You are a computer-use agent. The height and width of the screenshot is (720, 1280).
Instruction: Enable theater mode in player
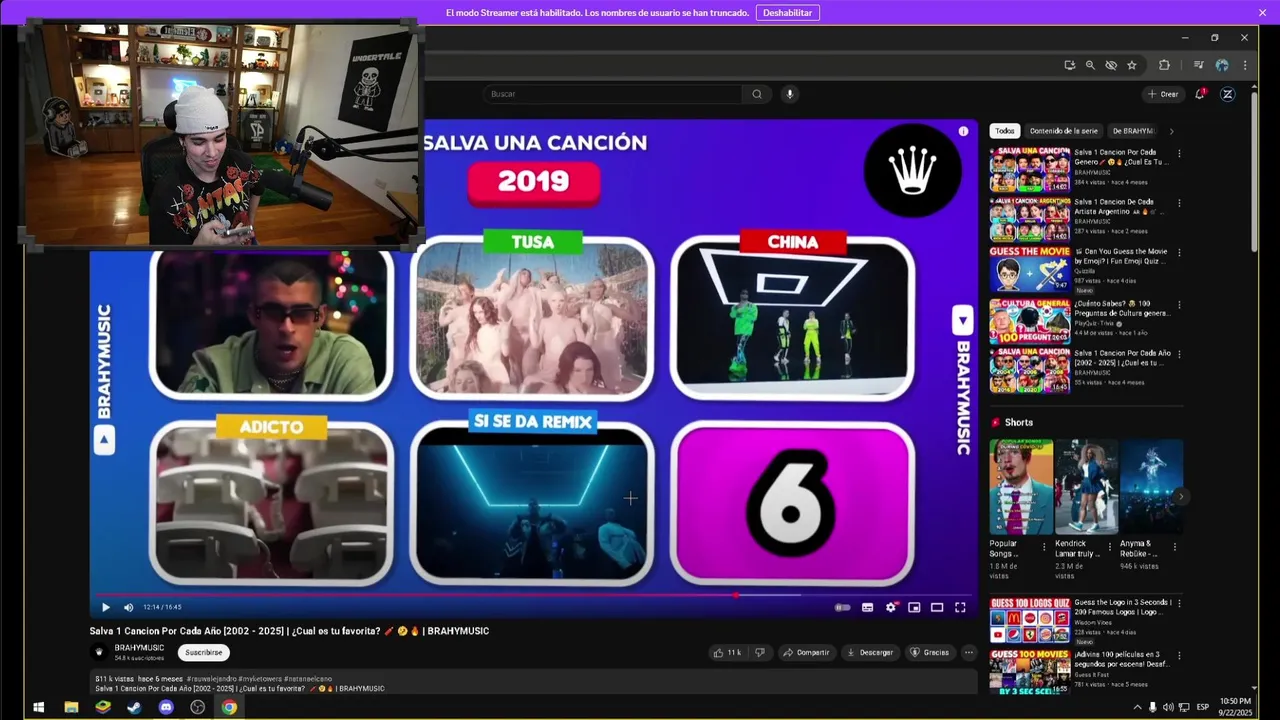tap(937, 607)
